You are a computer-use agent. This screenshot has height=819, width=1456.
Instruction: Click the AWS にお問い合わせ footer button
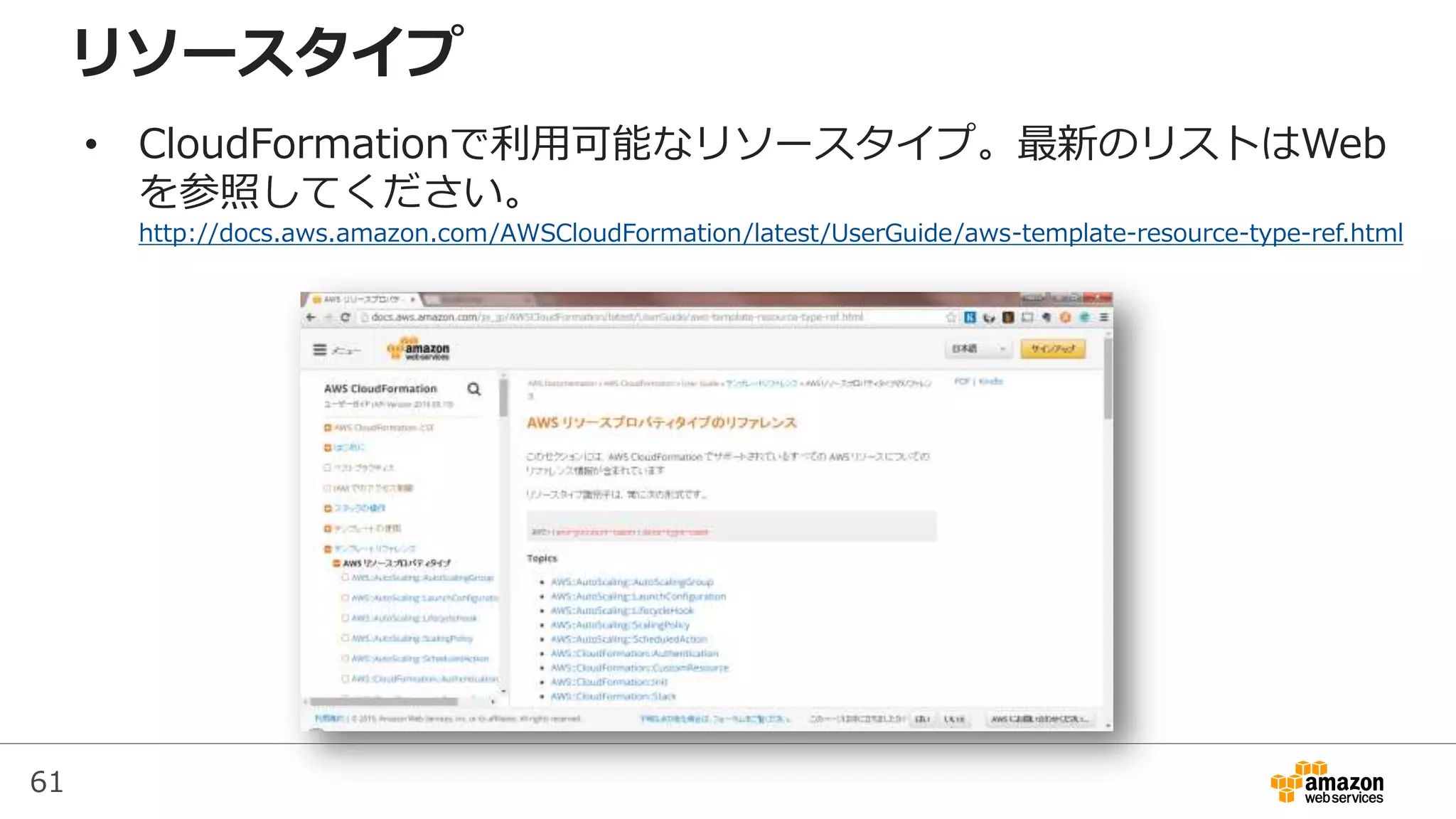tap(1039, 719)
